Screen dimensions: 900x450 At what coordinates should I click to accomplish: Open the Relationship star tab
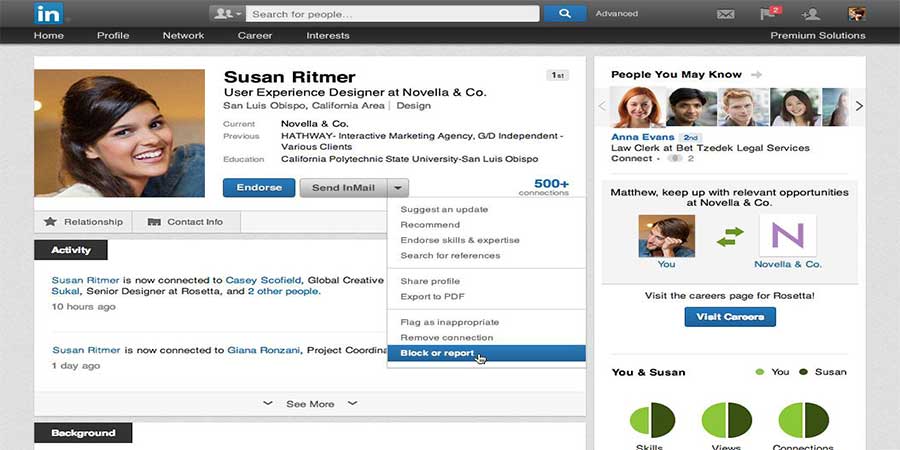coord(84,222)
